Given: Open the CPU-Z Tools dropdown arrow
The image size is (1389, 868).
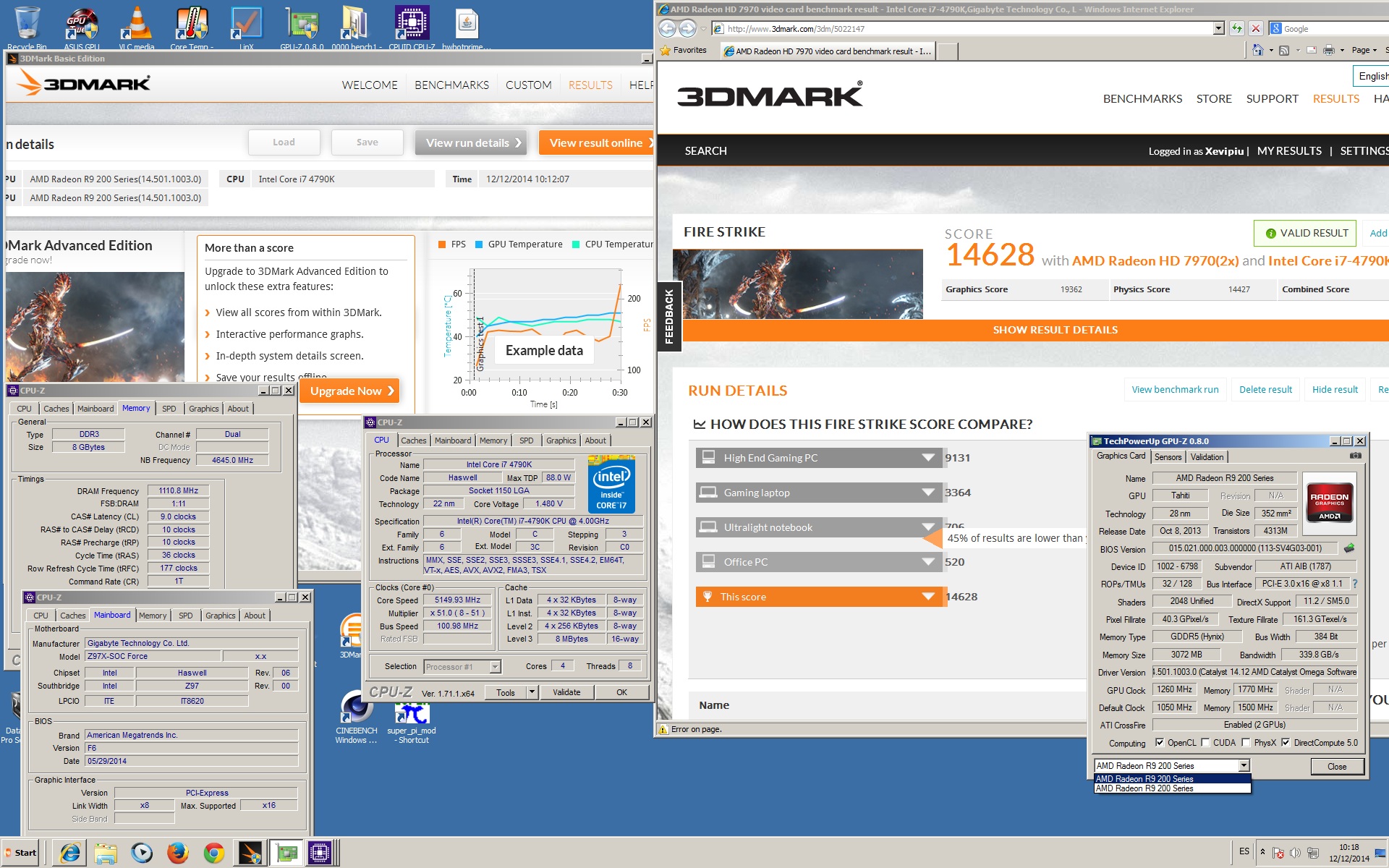Looking at the screenshot, I should [532, 692].
